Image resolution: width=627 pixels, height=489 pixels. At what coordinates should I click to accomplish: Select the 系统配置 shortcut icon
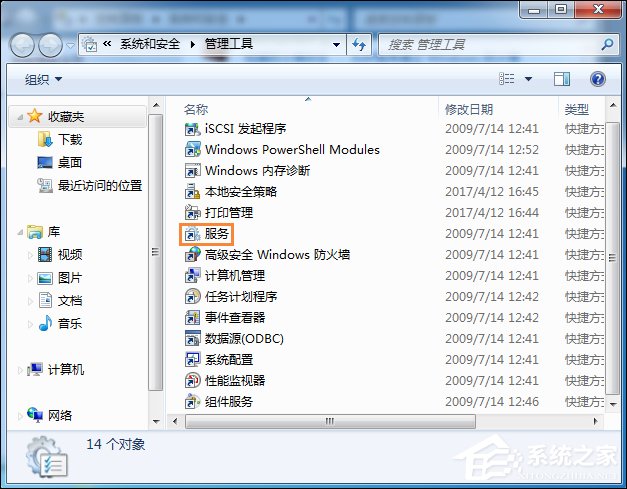[x=192, y=359]
